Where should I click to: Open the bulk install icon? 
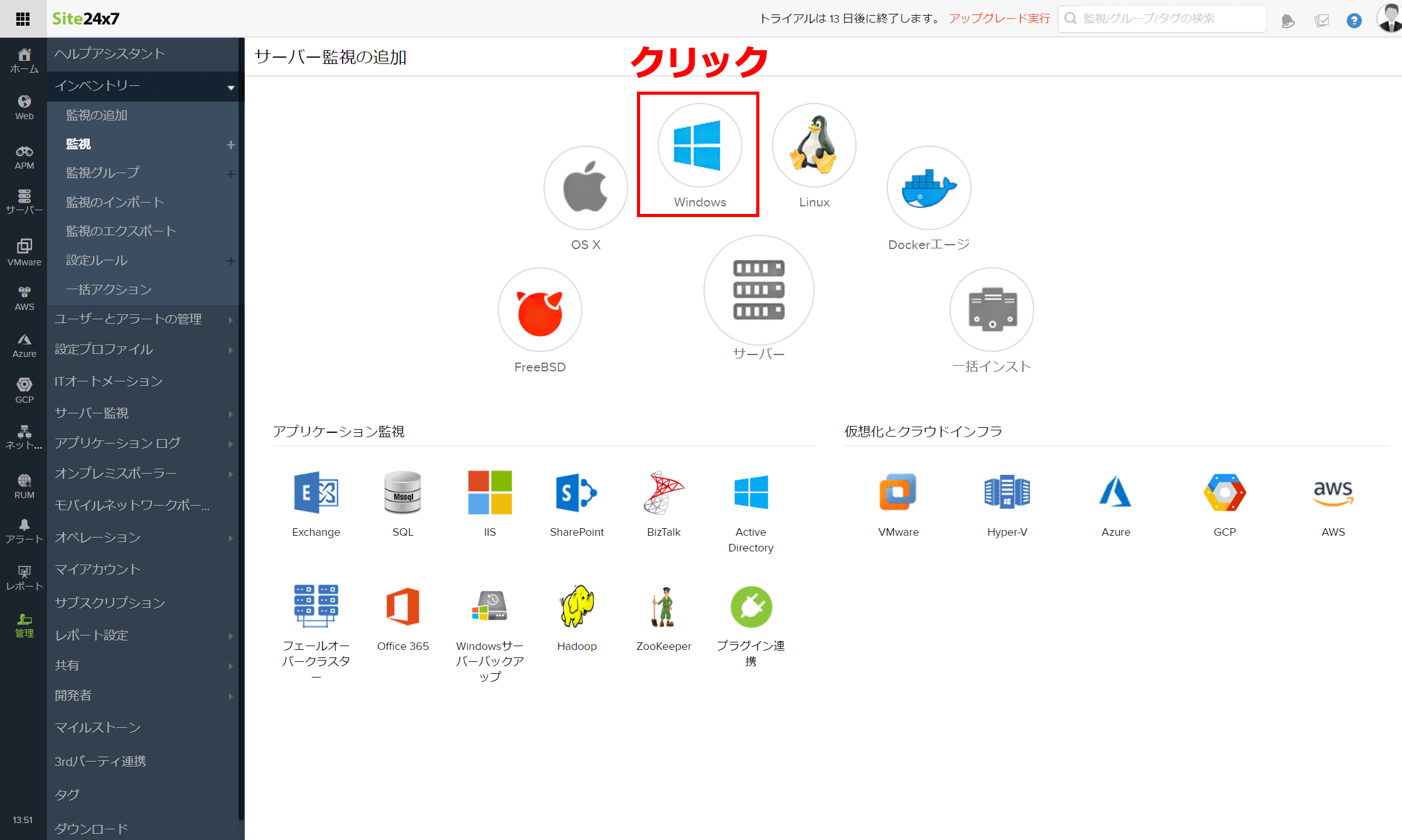click(x=992, y=310)
